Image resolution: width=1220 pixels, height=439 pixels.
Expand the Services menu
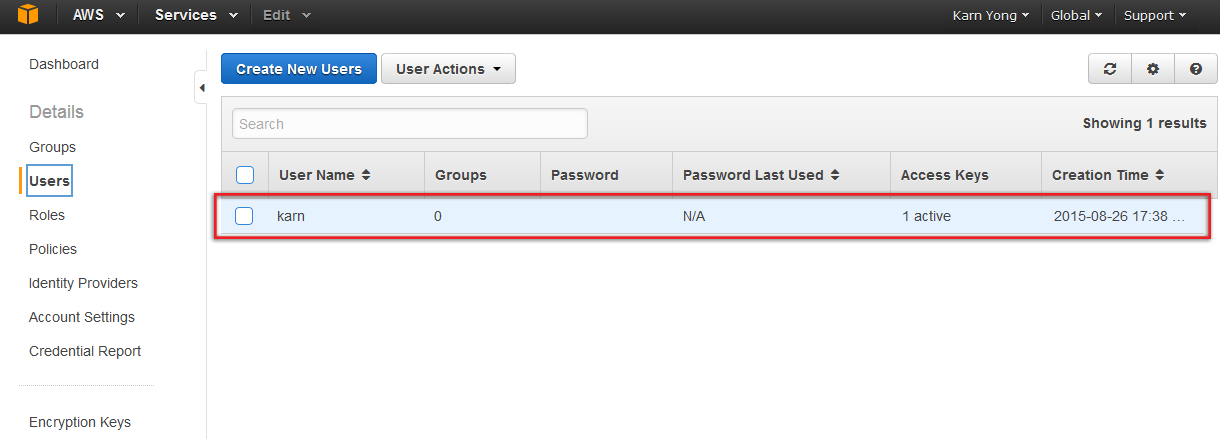click(x=196, y=15)
